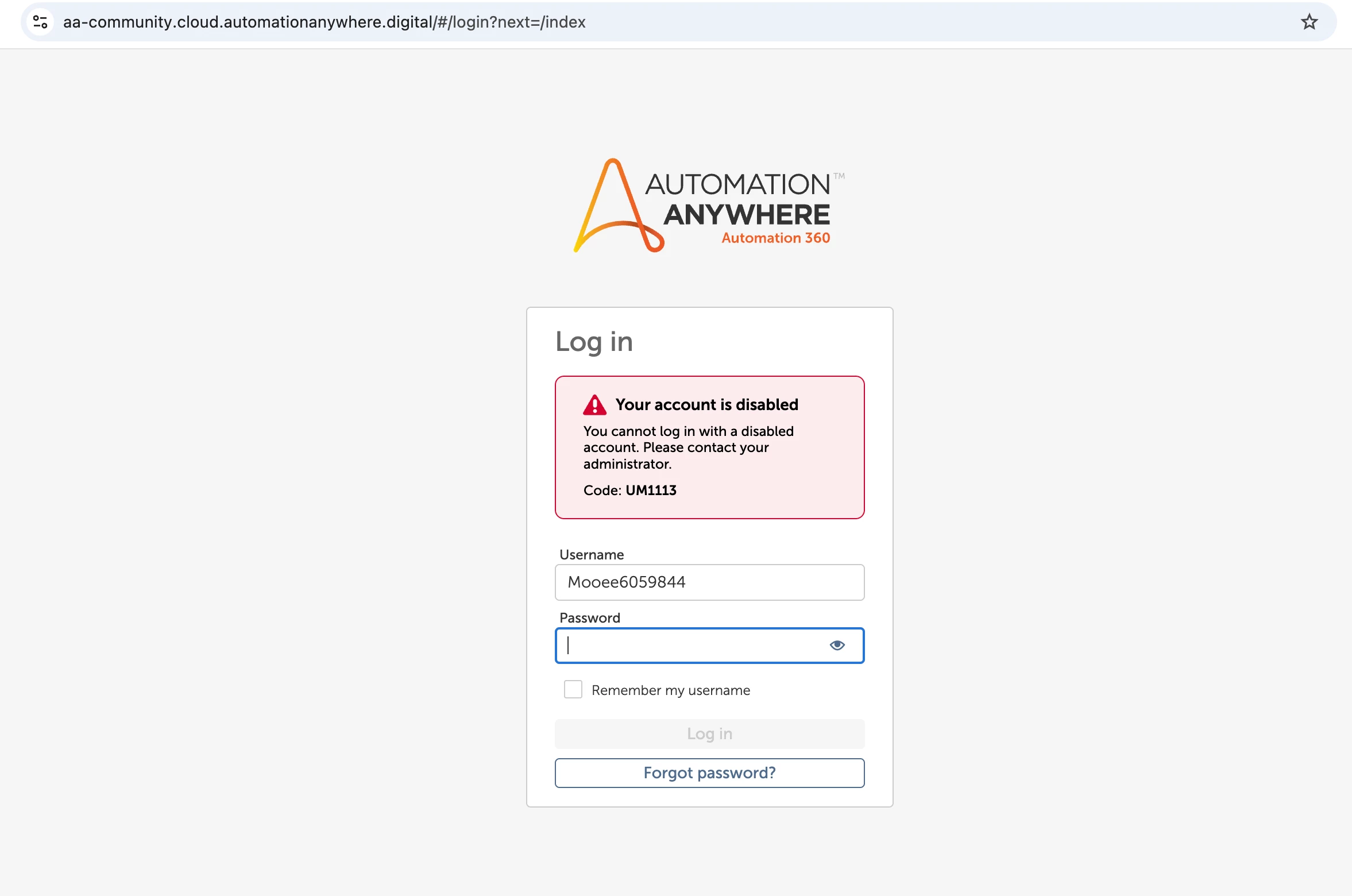Click the 'Log in' form heading
Screen dimensions: 1352x896
coord(594,342)
